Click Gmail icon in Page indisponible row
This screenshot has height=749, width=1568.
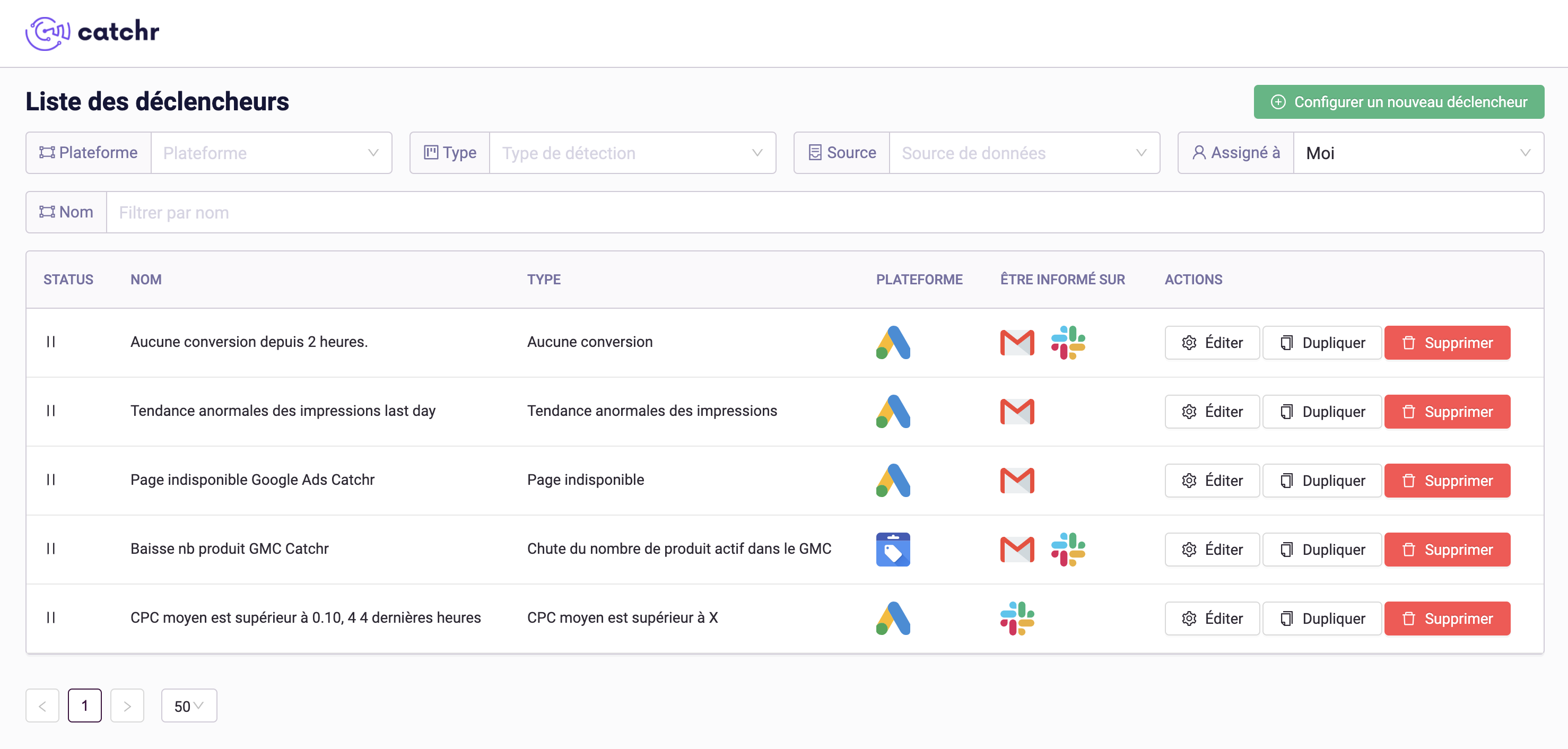coord(1017,481)
